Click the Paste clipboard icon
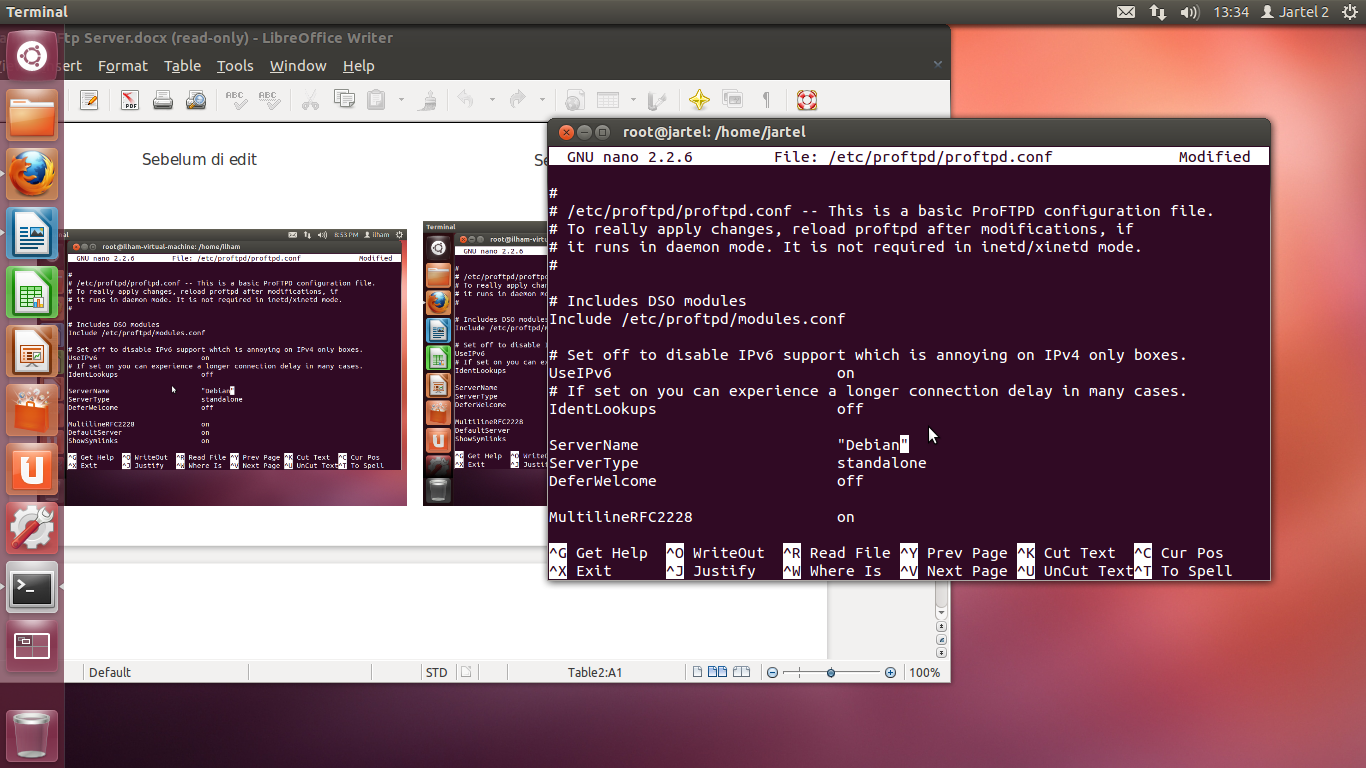Viewport: 1366px width, 768px height. coord(376,100)
